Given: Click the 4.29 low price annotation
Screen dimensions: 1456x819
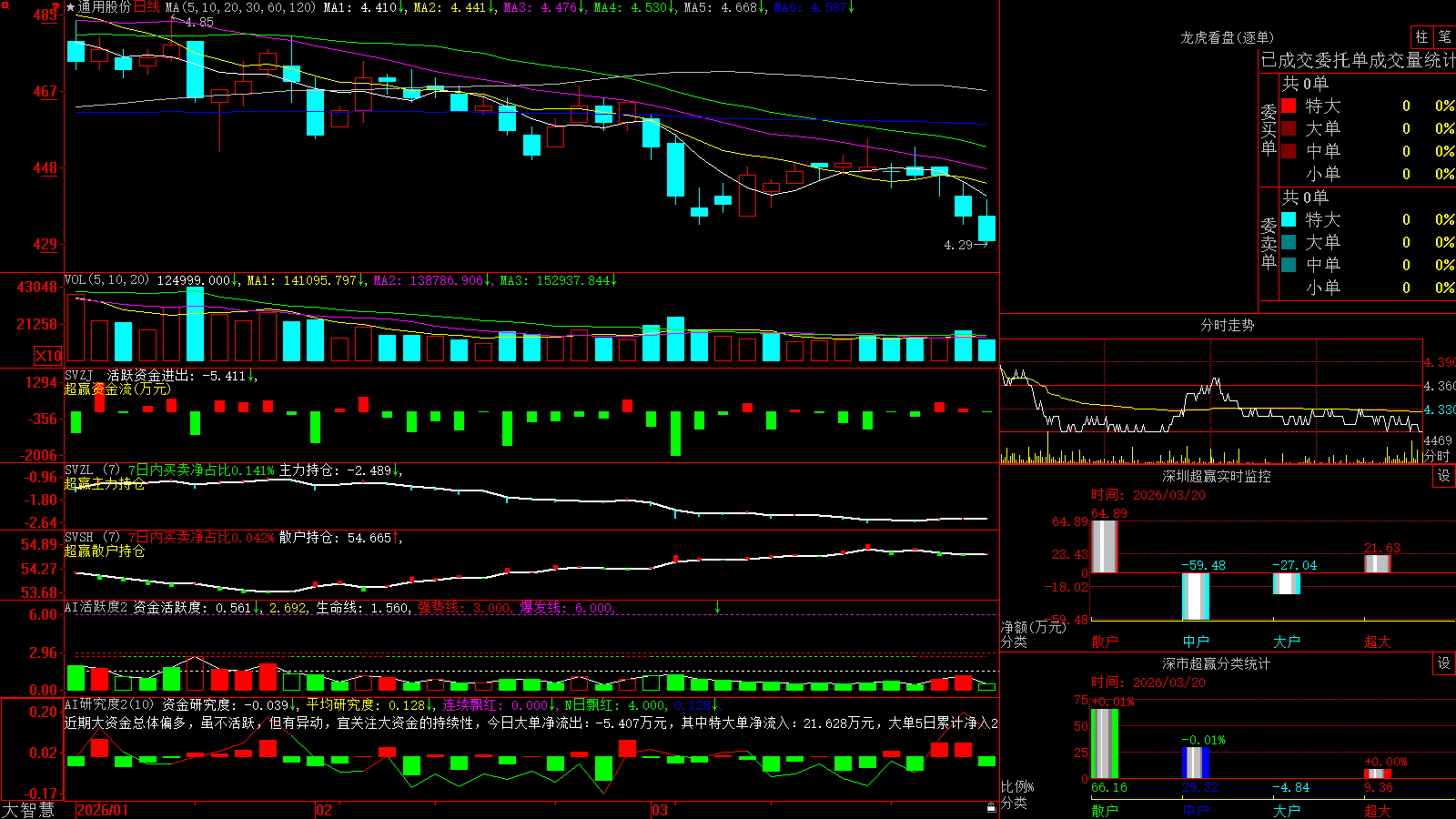Looking at the screenshot, I should click(x=958, y=245).
